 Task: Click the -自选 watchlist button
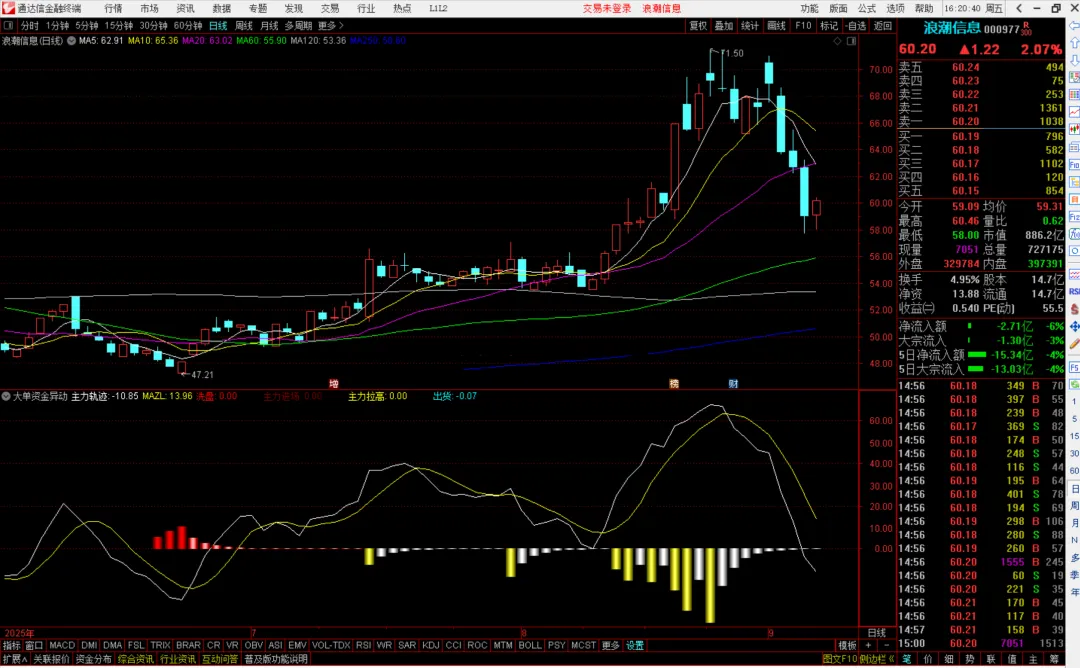[855, 25]
